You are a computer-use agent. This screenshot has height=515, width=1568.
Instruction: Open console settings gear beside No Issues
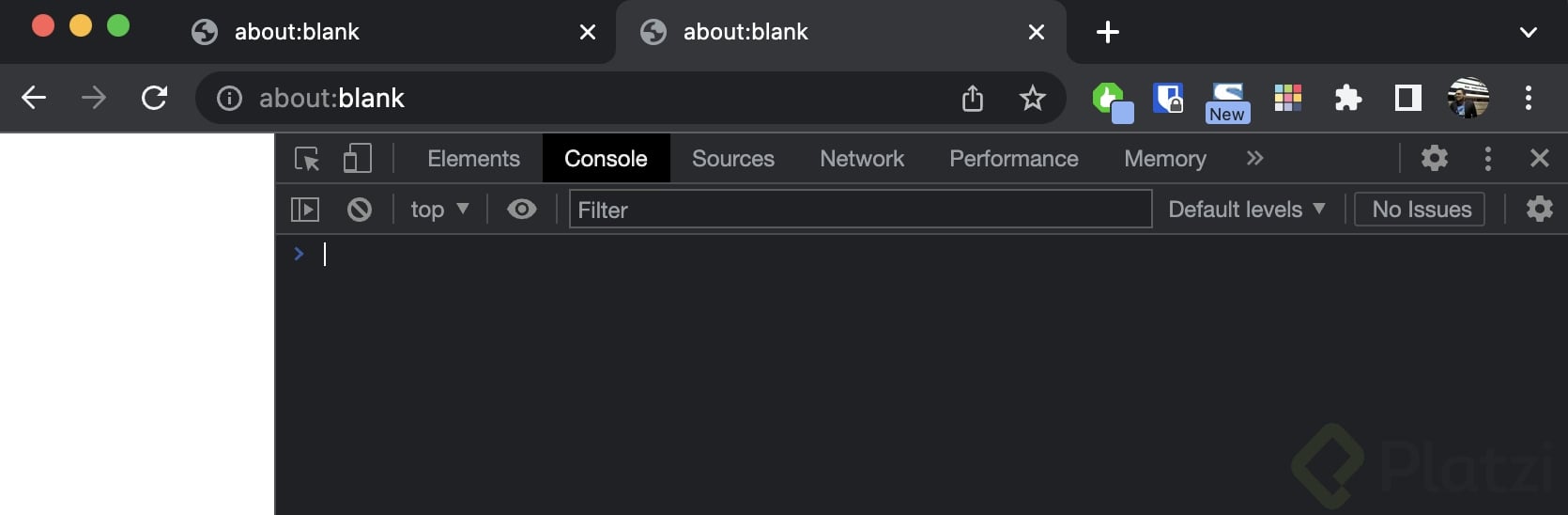[1539, 209]
